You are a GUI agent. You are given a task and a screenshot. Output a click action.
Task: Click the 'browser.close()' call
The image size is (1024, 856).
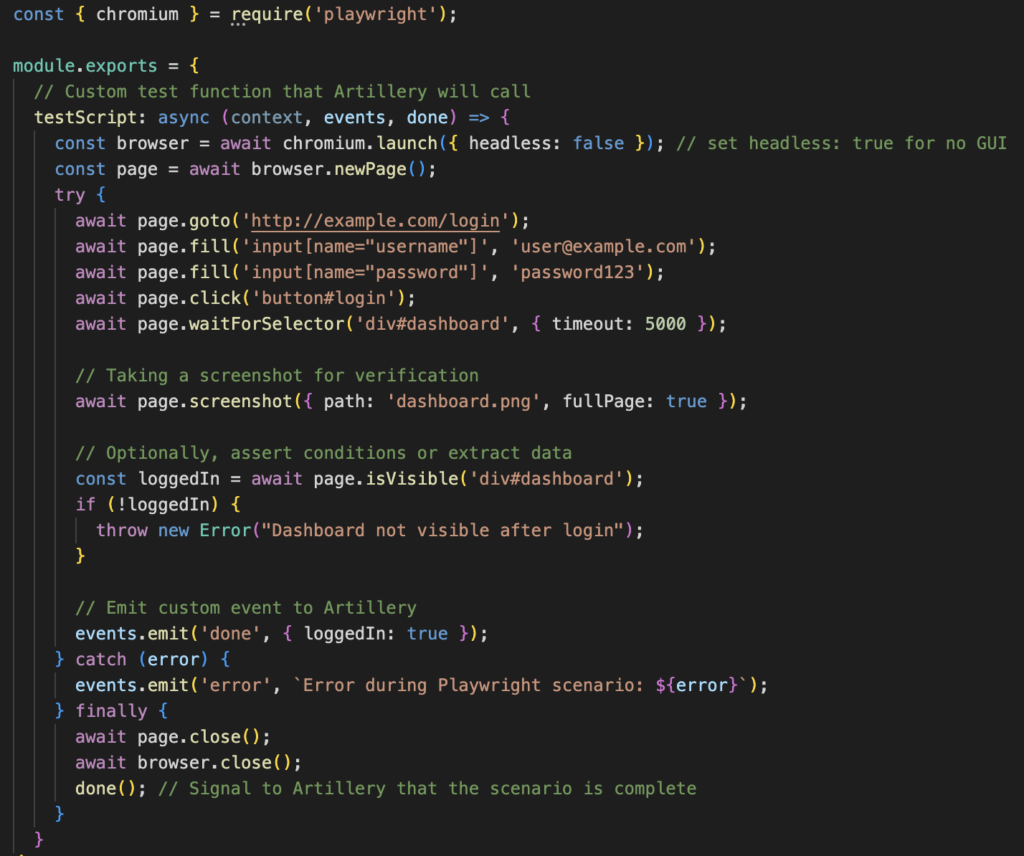tap(215, 763)
